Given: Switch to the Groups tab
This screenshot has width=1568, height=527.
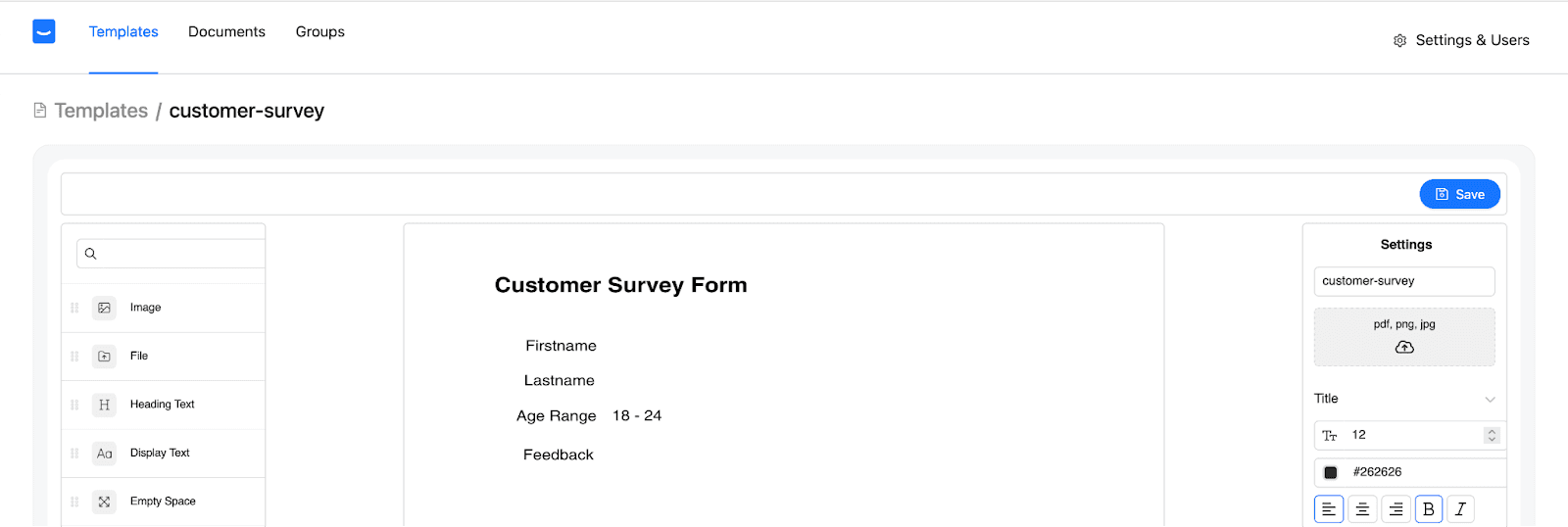Looking at the screenshot, I should pyautogui.click(x=320, y=31).
